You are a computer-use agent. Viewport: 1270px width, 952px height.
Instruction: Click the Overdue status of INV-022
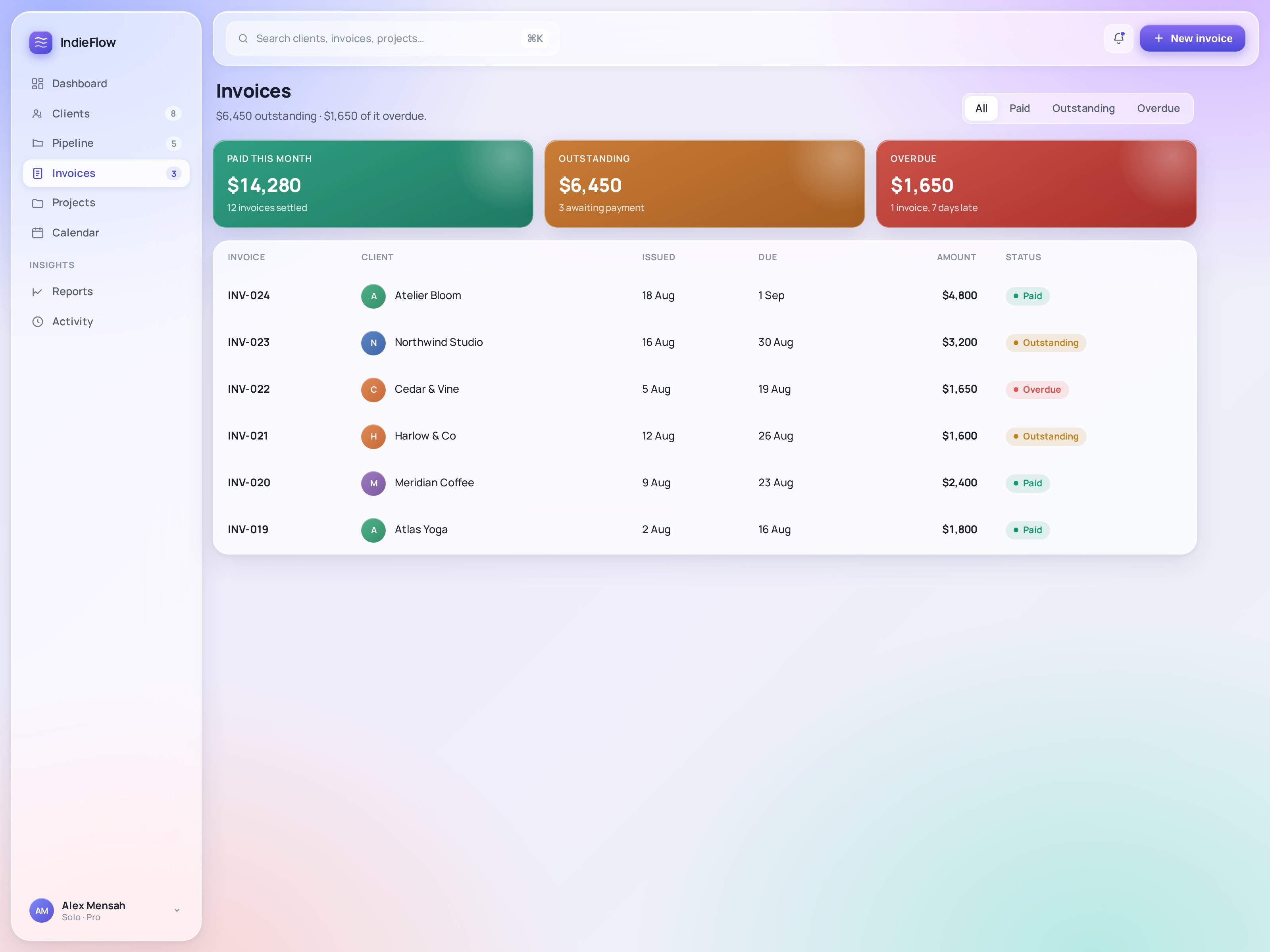pyautogui.click(x=1037, y=390)
